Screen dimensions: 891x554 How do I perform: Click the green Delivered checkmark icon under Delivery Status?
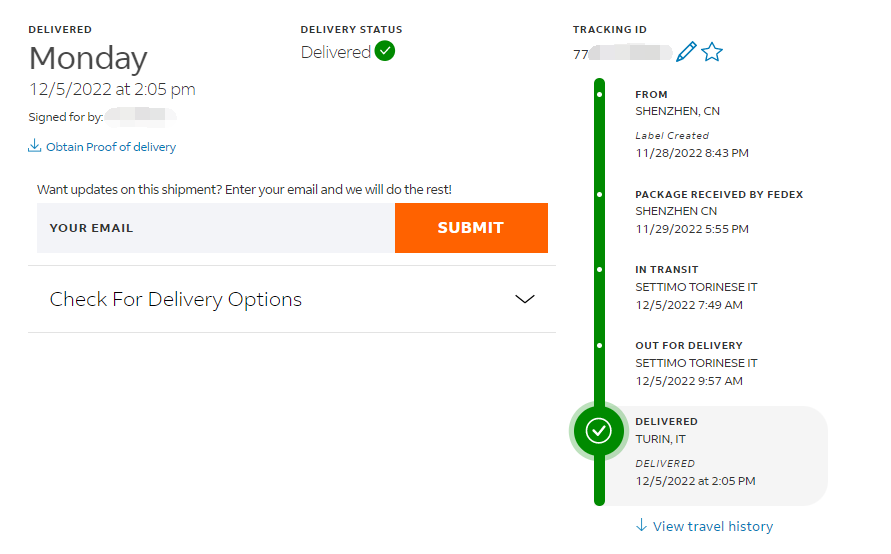[x=385, y=51]
